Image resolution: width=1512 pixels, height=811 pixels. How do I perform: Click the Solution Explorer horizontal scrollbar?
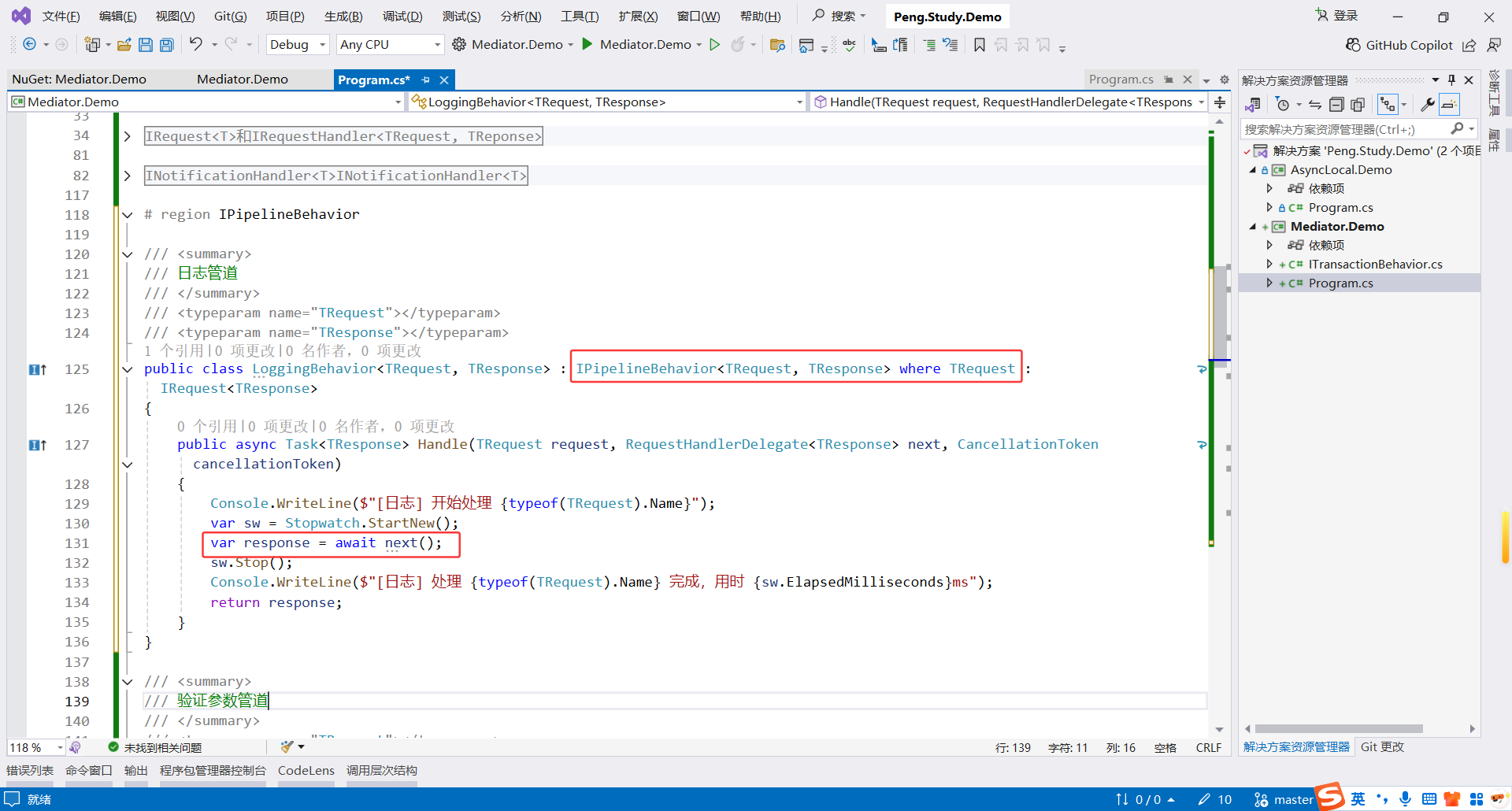point(1339,729)
